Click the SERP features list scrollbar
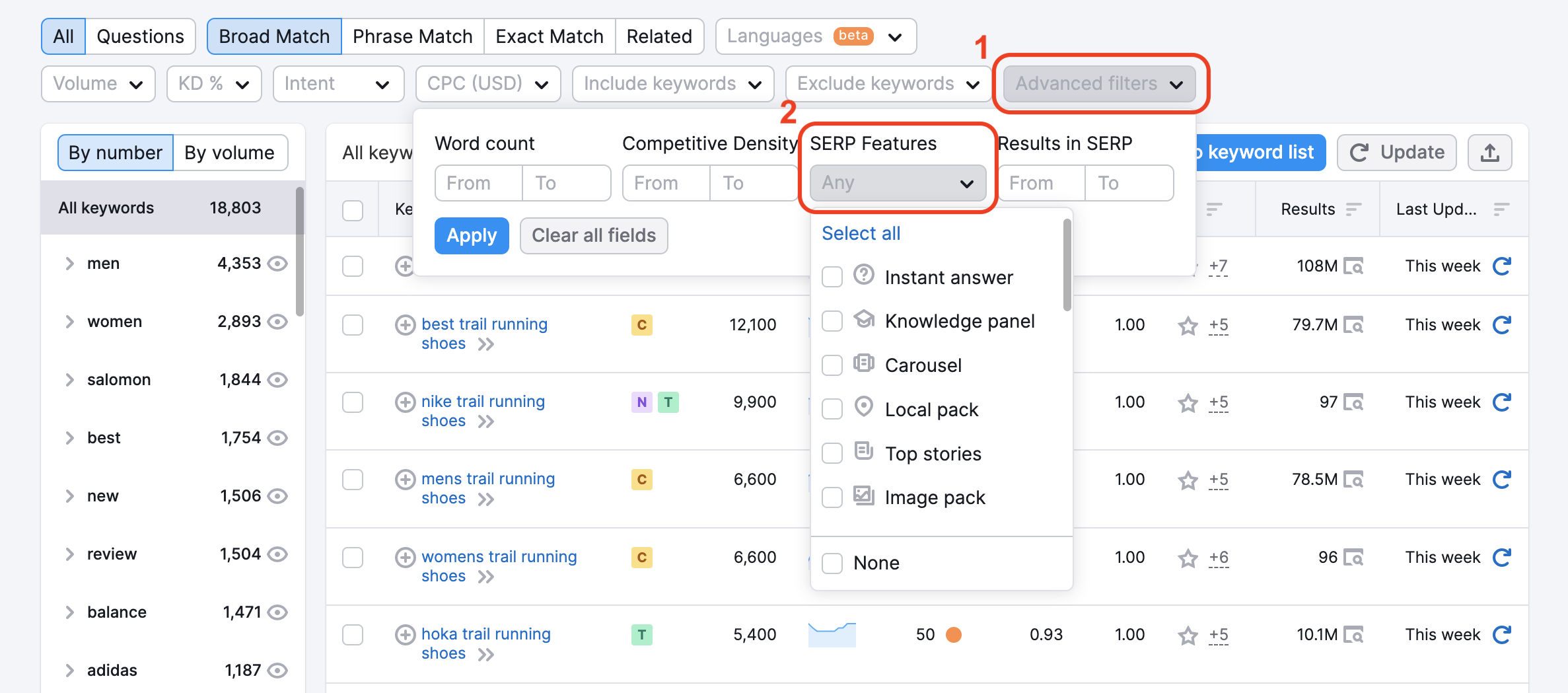This screenshot has height=693, width=1568. click(1067, 266)
